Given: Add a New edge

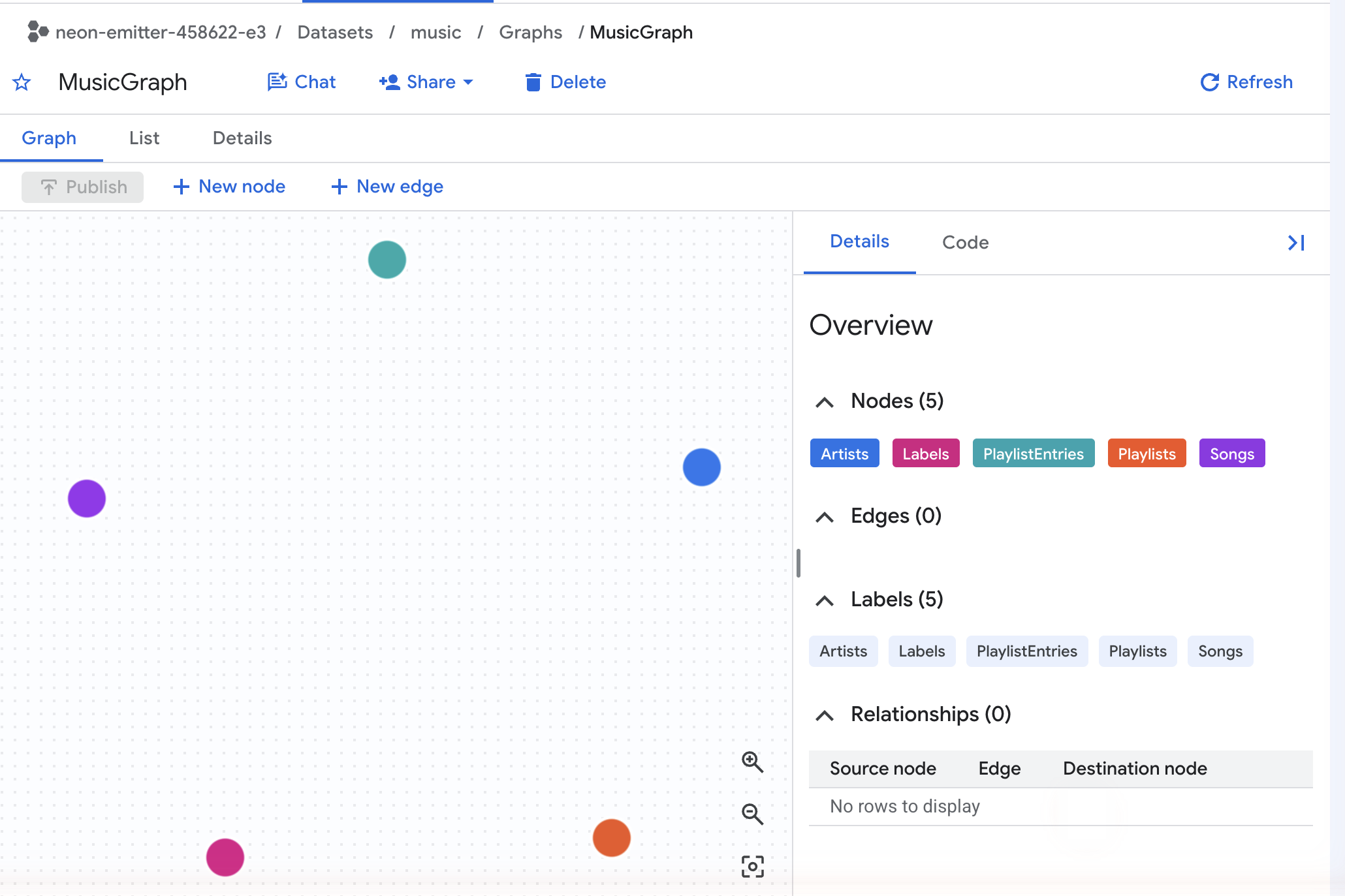Looking at the screenshot, I should (x=387, y=187).
